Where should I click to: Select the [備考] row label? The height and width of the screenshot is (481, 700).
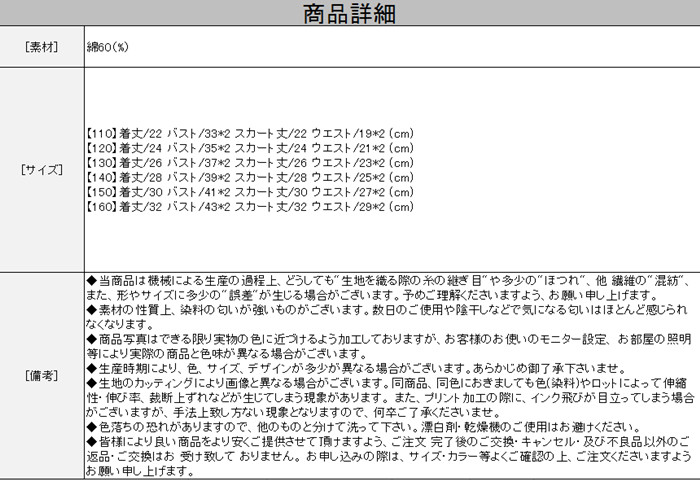pyautogui.click(x=42, y=373)
